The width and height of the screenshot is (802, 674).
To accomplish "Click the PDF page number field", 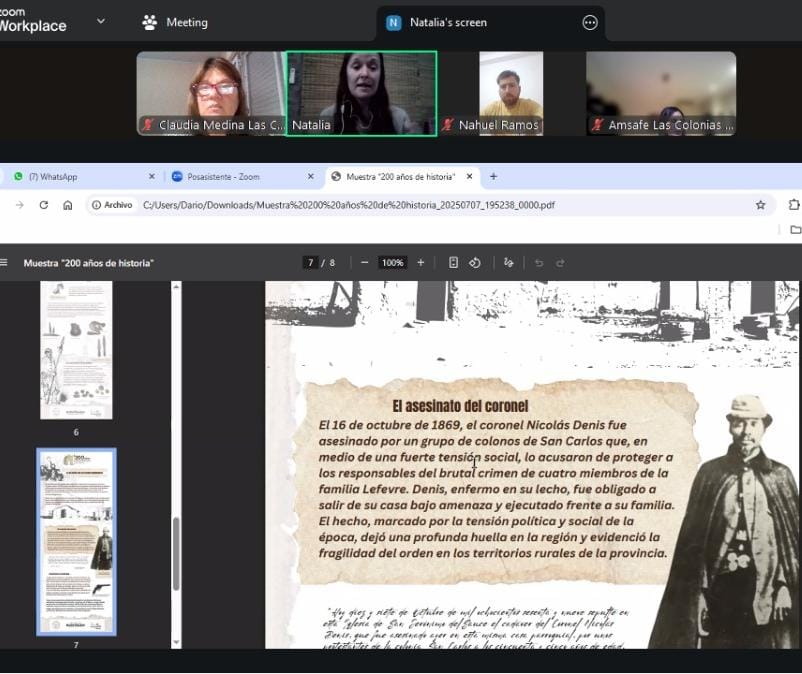I will coord(311,263).
